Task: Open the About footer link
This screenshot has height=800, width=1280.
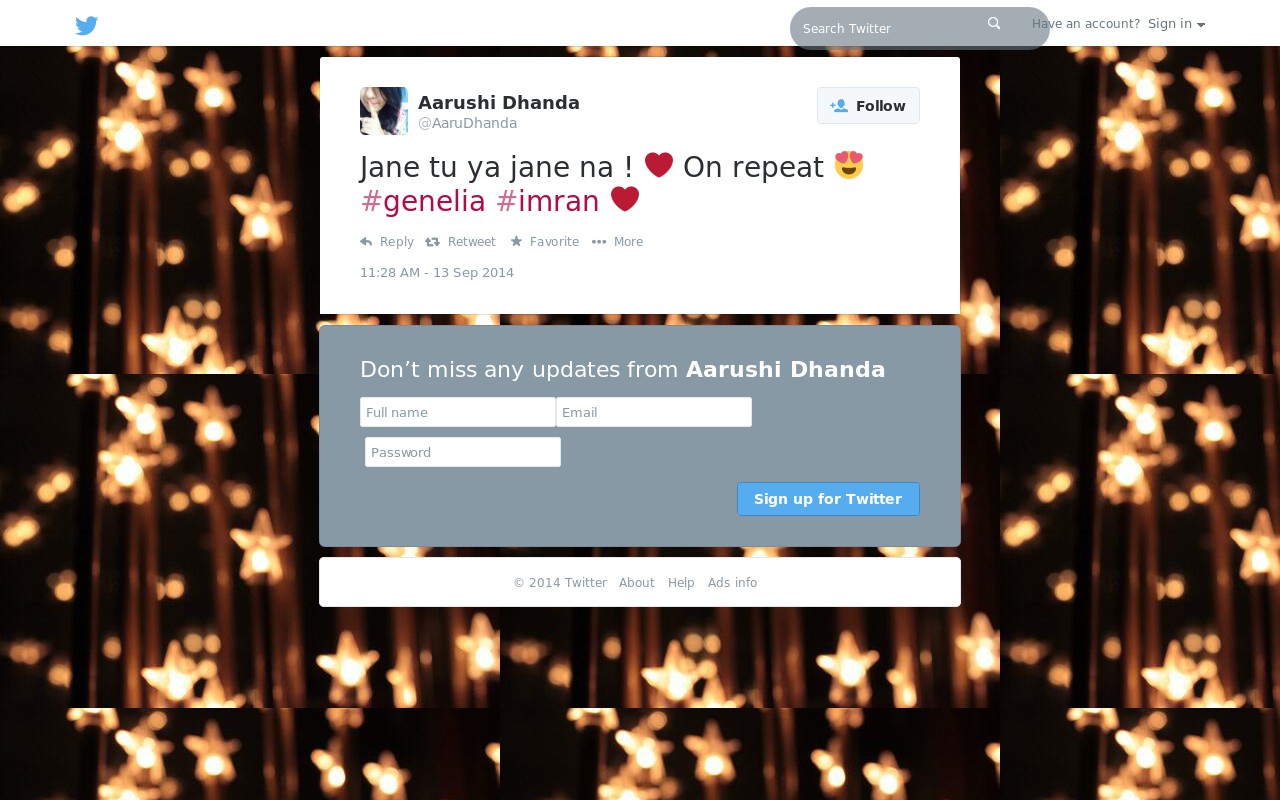Action: pyautogui.click(x=637, y=583)
